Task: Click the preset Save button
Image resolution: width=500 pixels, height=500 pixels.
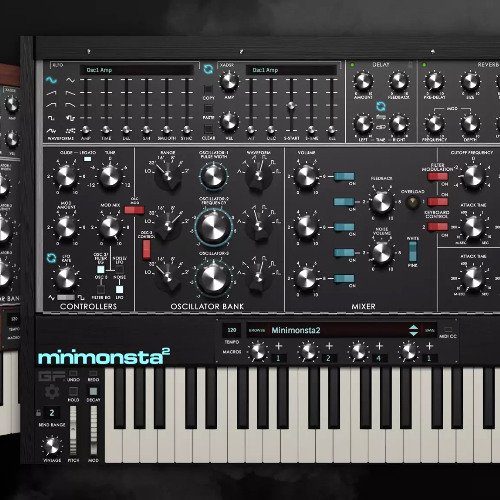Action: pos(430,330)
